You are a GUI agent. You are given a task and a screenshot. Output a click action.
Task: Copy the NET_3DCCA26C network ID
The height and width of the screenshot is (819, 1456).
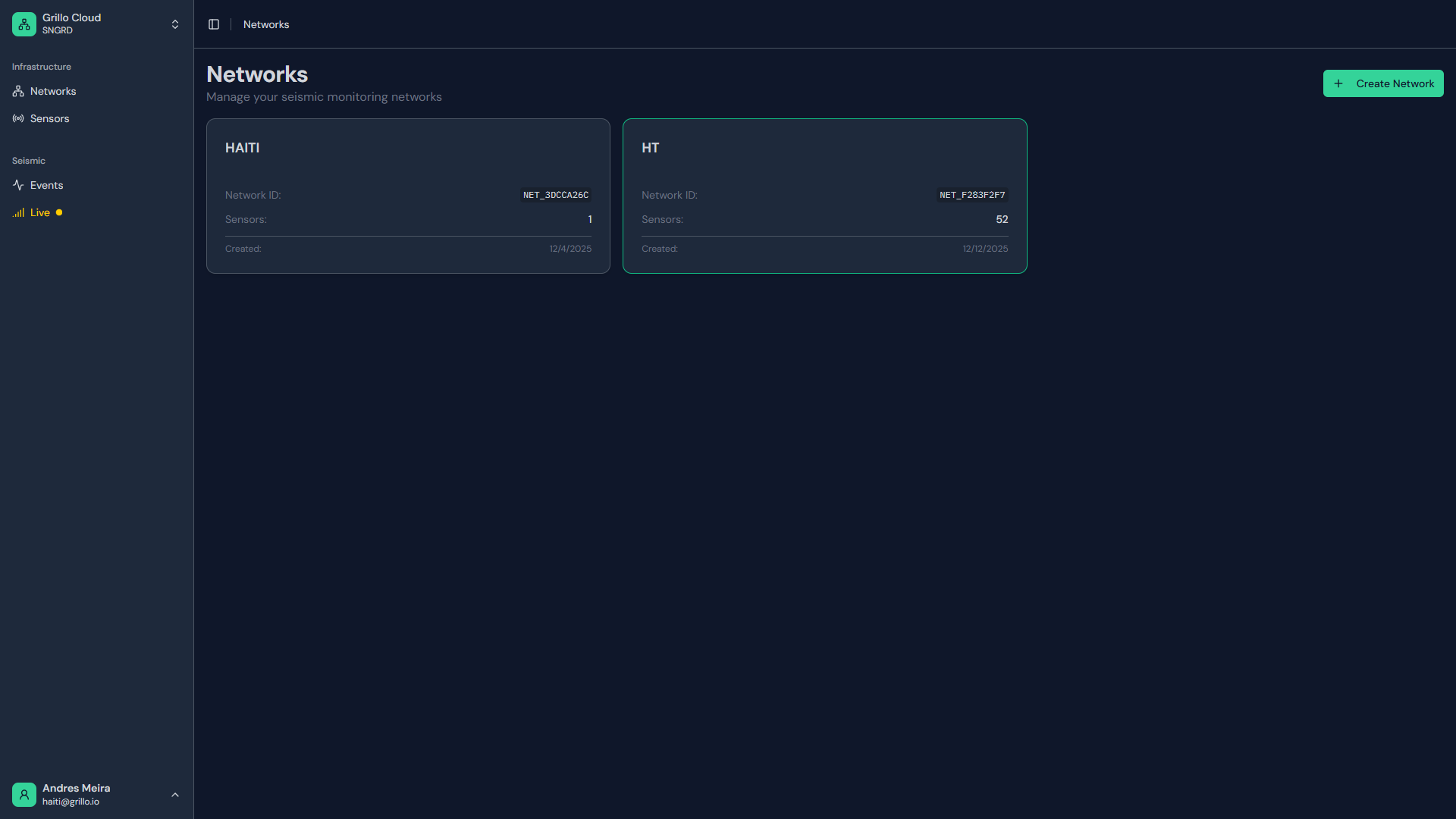(555, 195)
